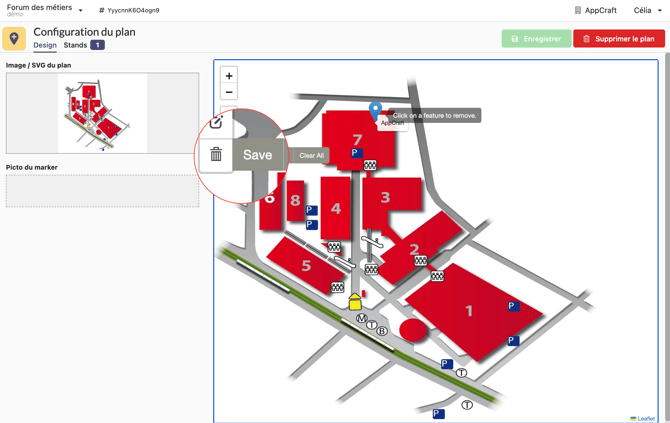This screenshot has height=423, width=670.
Task: Click the yellow building marker on map
Action: [354, 301]
